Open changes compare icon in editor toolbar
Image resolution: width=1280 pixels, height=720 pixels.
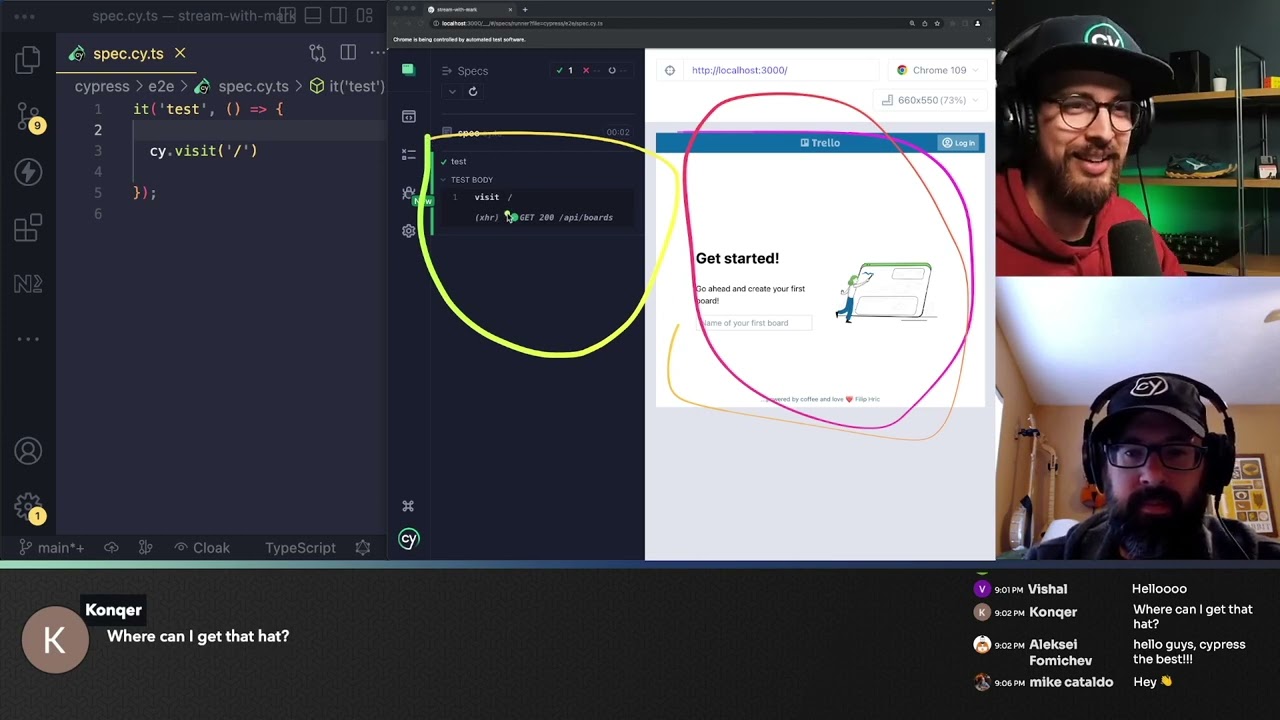317,53
